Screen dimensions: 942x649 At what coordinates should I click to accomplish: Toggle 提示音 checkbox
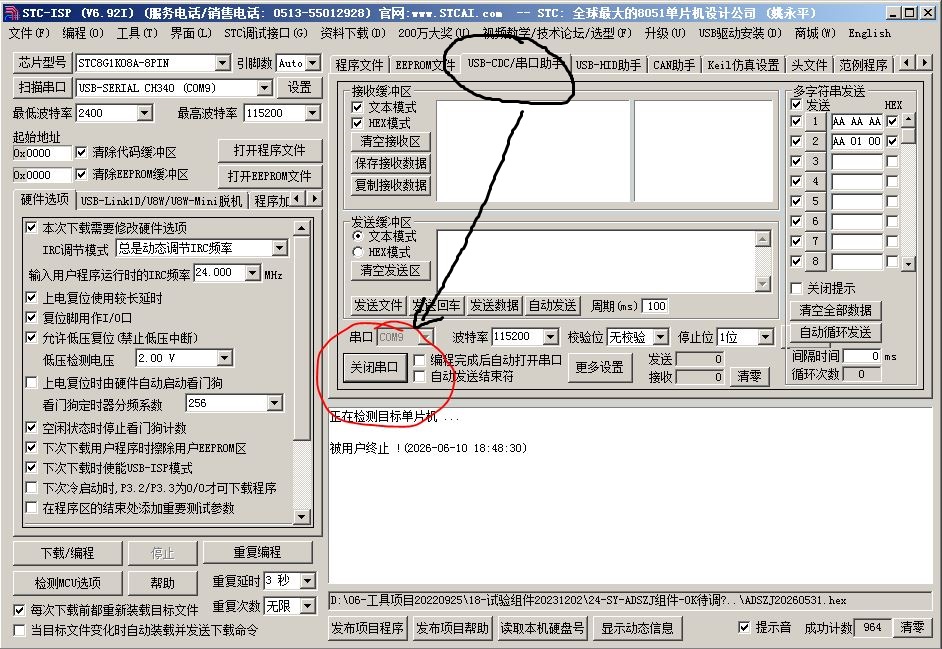[x=744, y=627]
